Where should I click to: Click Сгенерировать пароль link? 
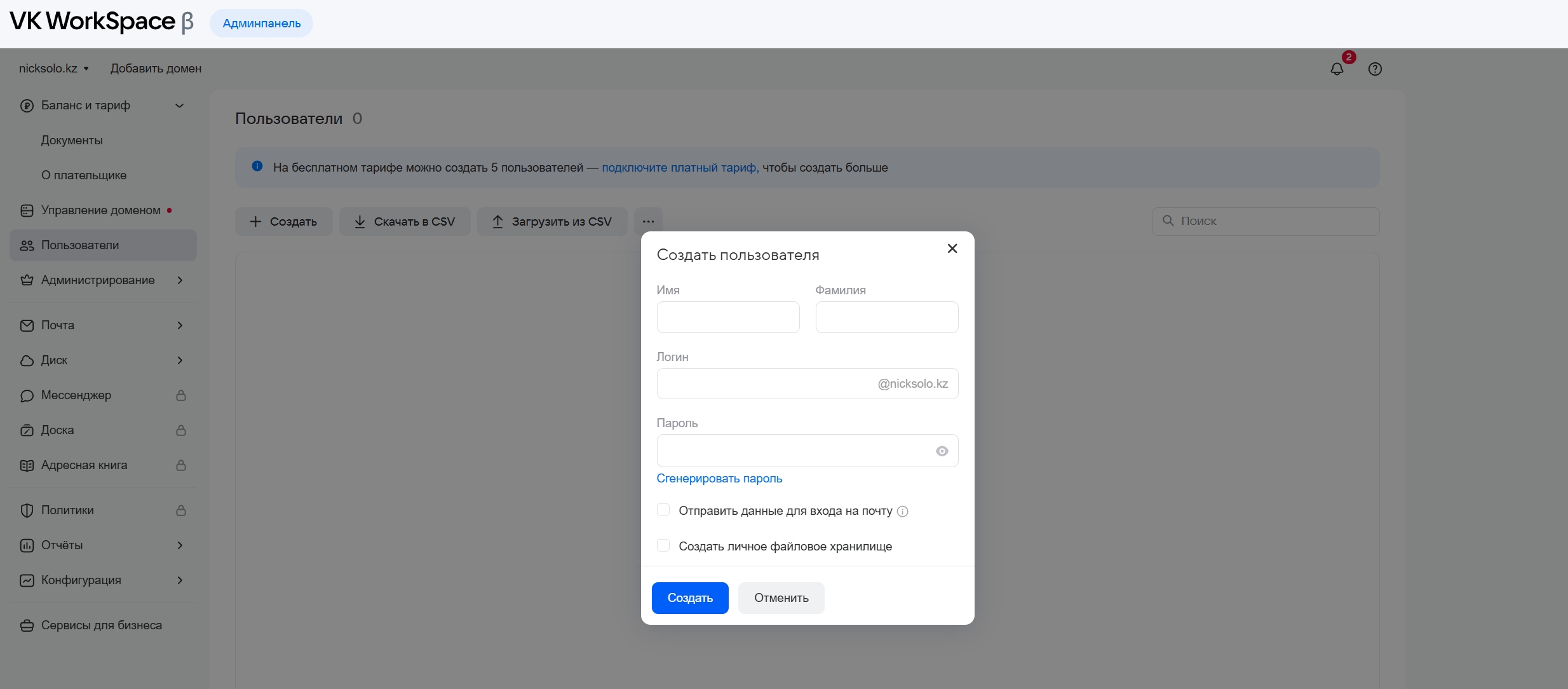pyautogui.click(x=719, y=479)
